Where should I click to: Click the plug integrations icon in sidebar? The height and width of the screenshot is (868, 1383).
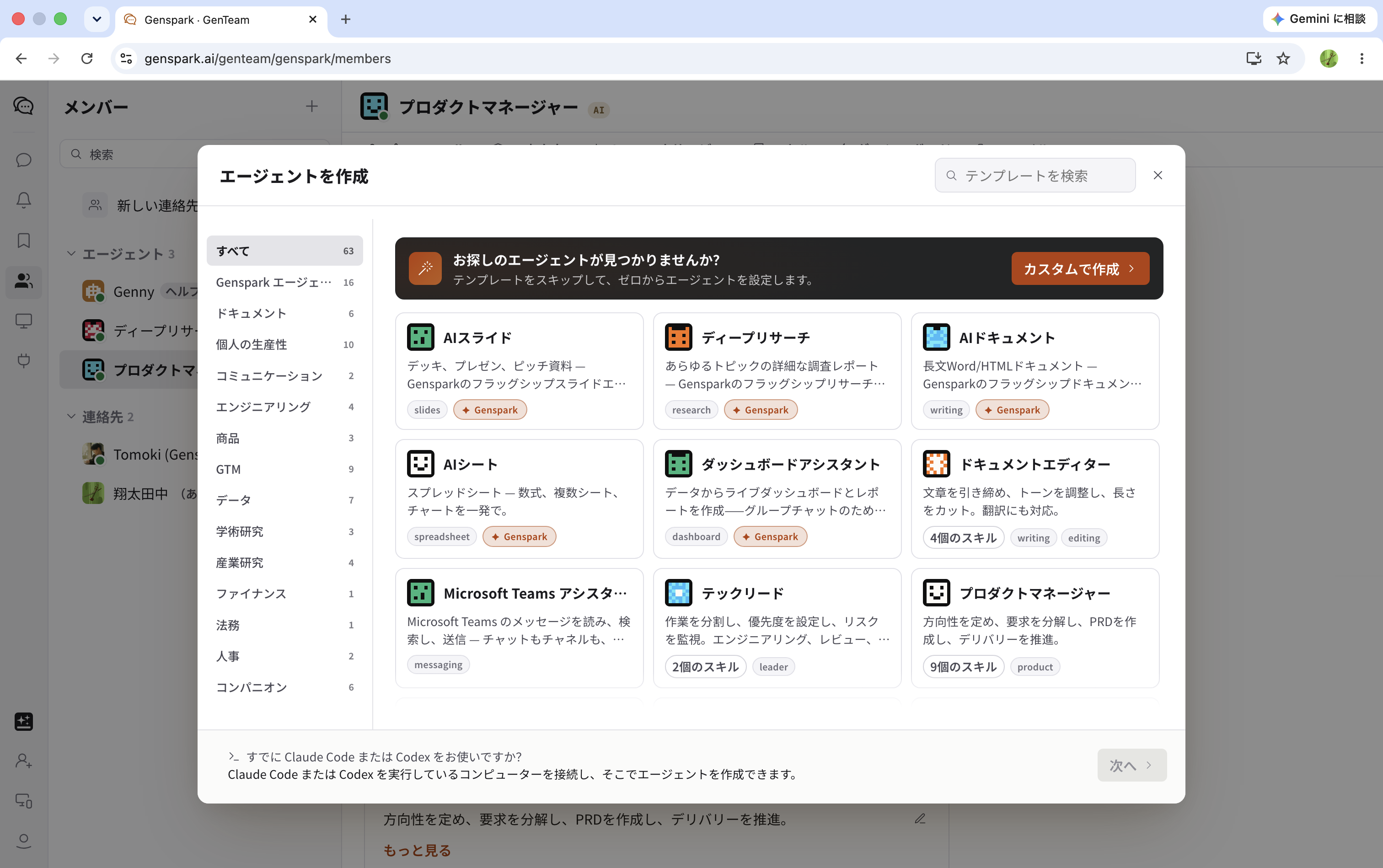click(x=23, y=360)
